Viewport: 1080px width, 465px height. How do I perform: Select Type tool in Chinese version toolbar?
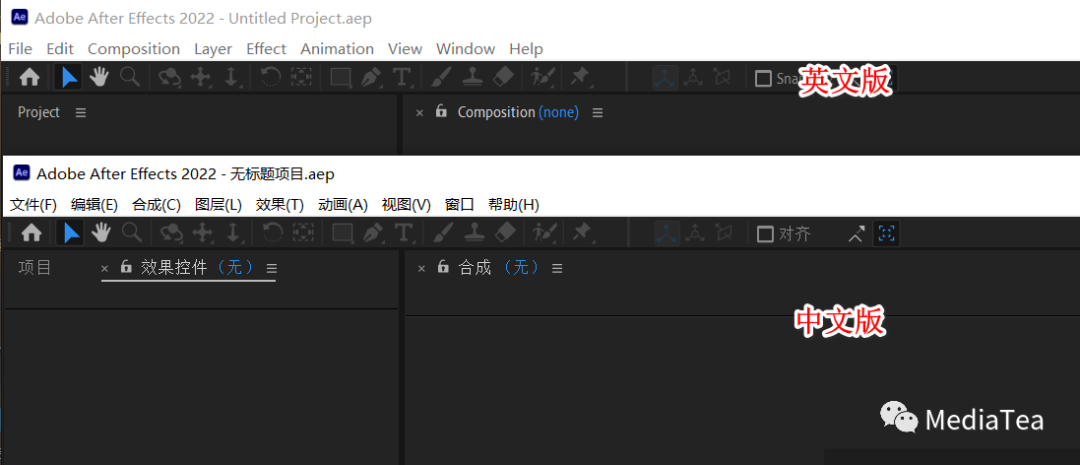coord(404,234)
